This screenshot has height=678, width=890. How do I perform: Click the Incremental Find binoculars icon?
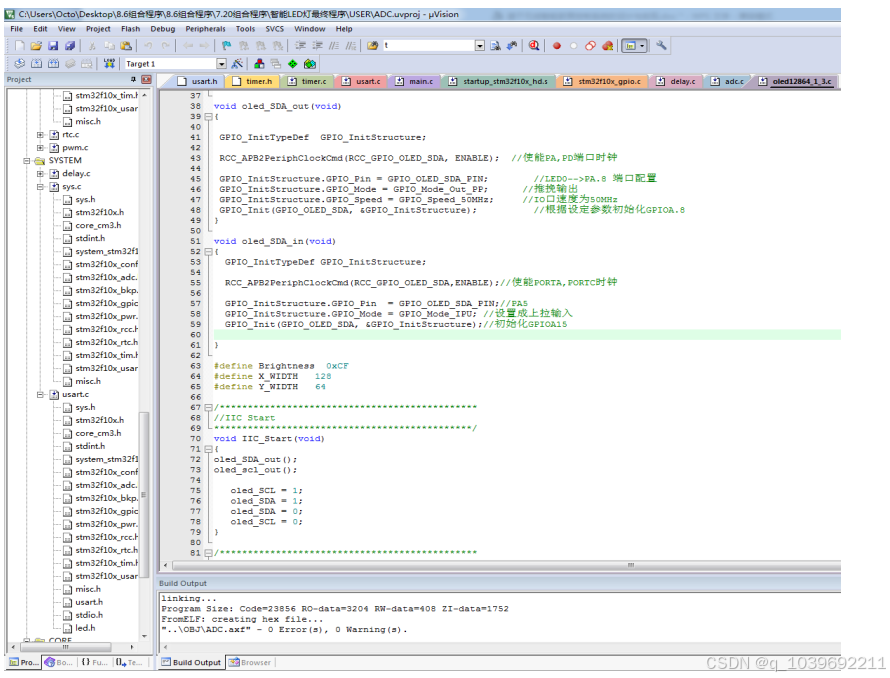point(512,45)
